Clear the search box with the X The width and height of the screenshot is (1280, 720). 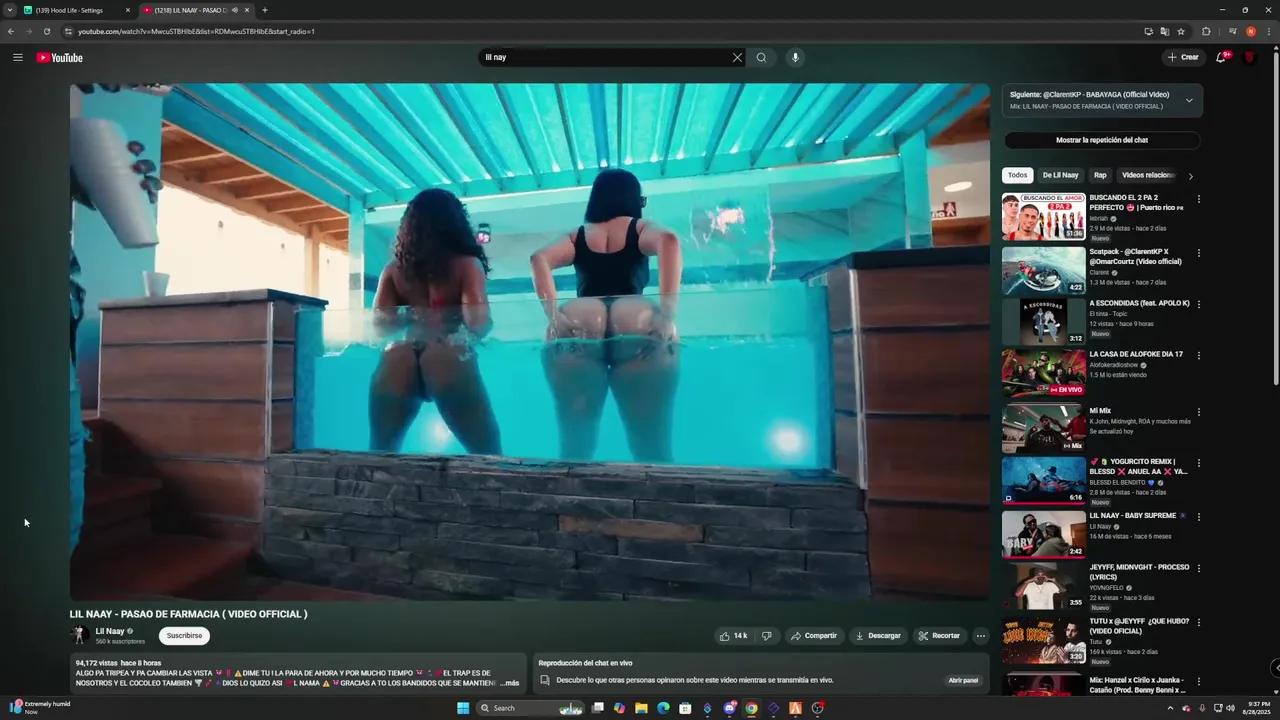tap(737, 57)
